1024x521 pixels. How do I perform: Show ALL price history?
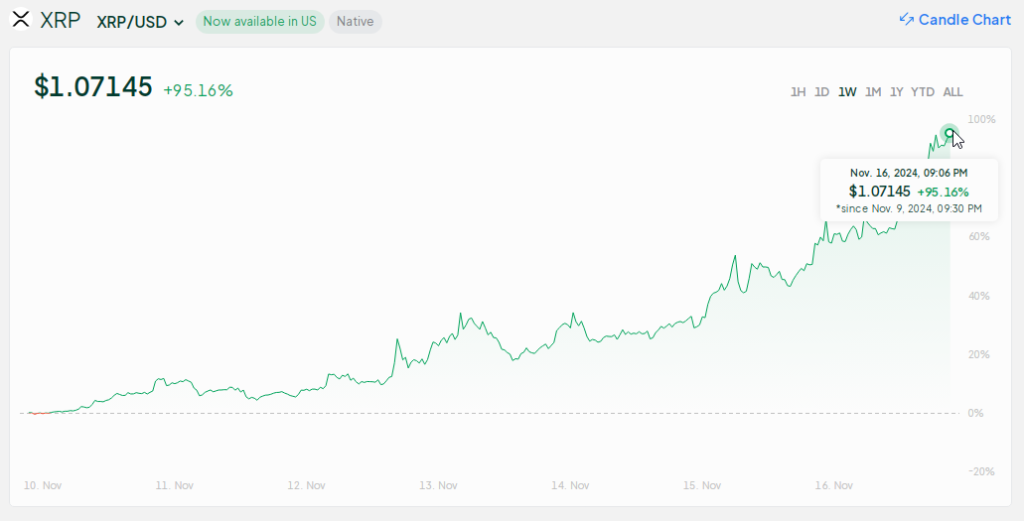953,92
